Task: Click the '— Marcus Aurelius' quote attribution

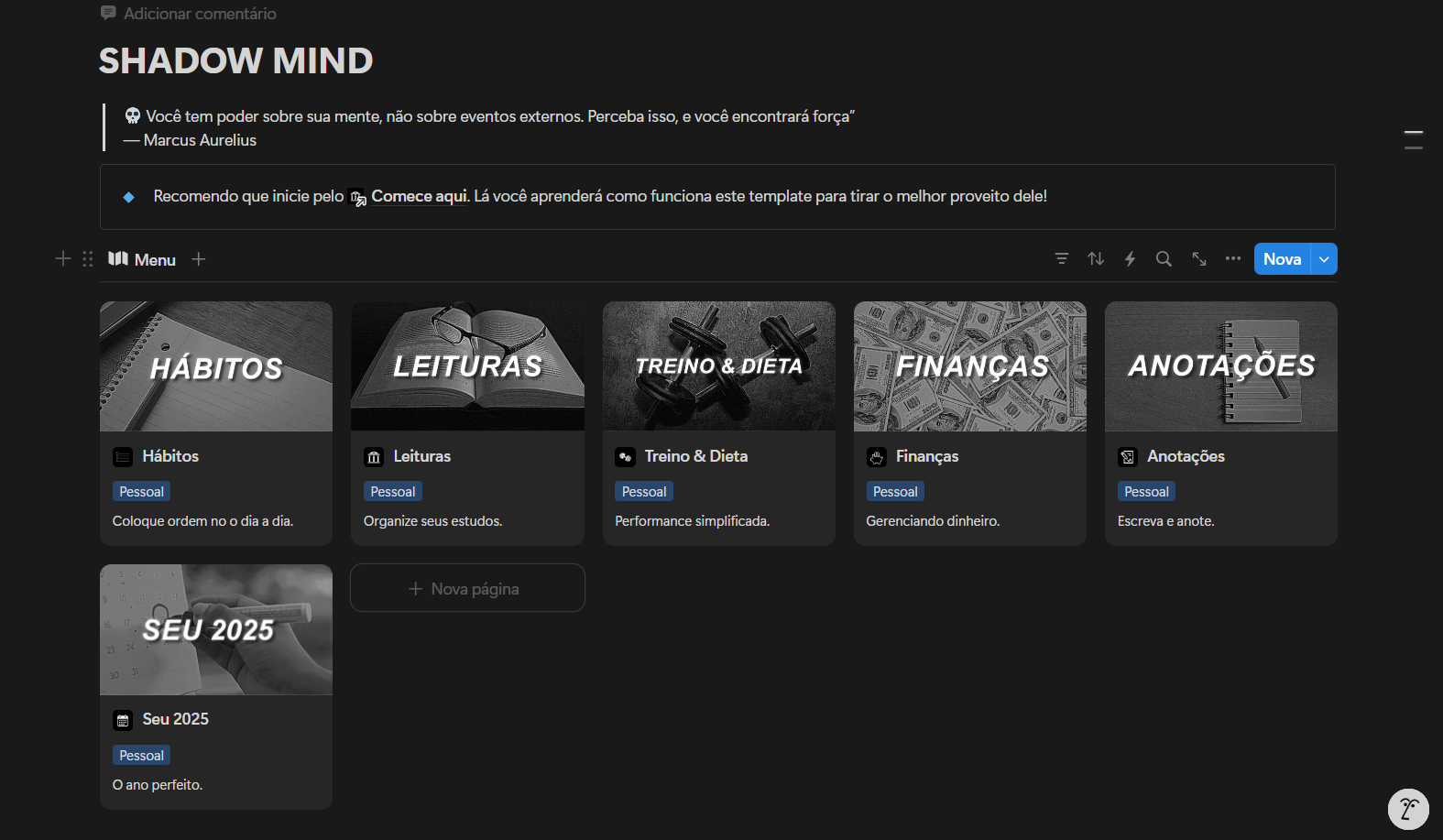Action: tap(191, 140)
